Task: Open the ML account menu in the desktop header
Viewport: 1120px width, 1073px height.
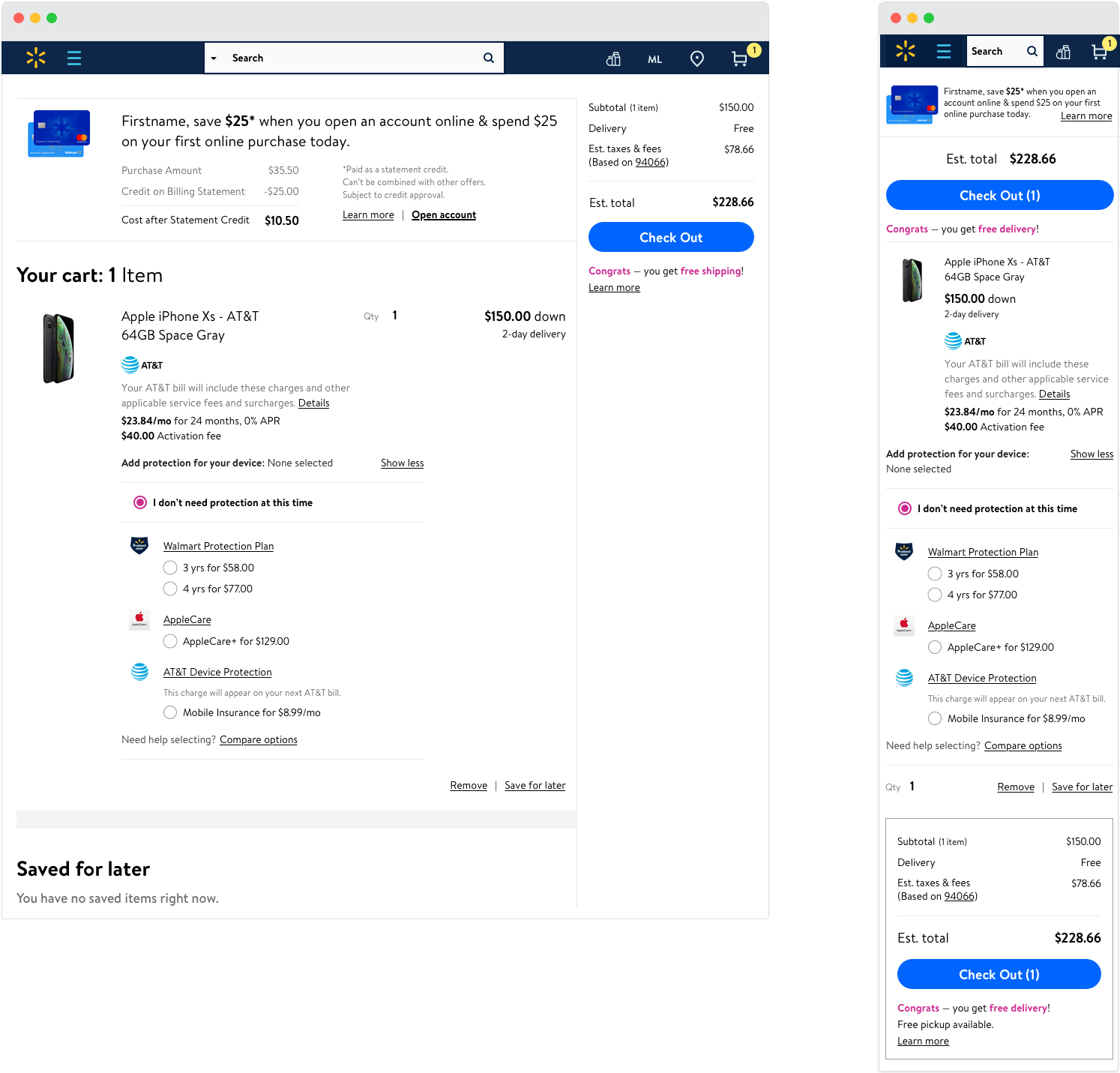Action: coord(654,59)
